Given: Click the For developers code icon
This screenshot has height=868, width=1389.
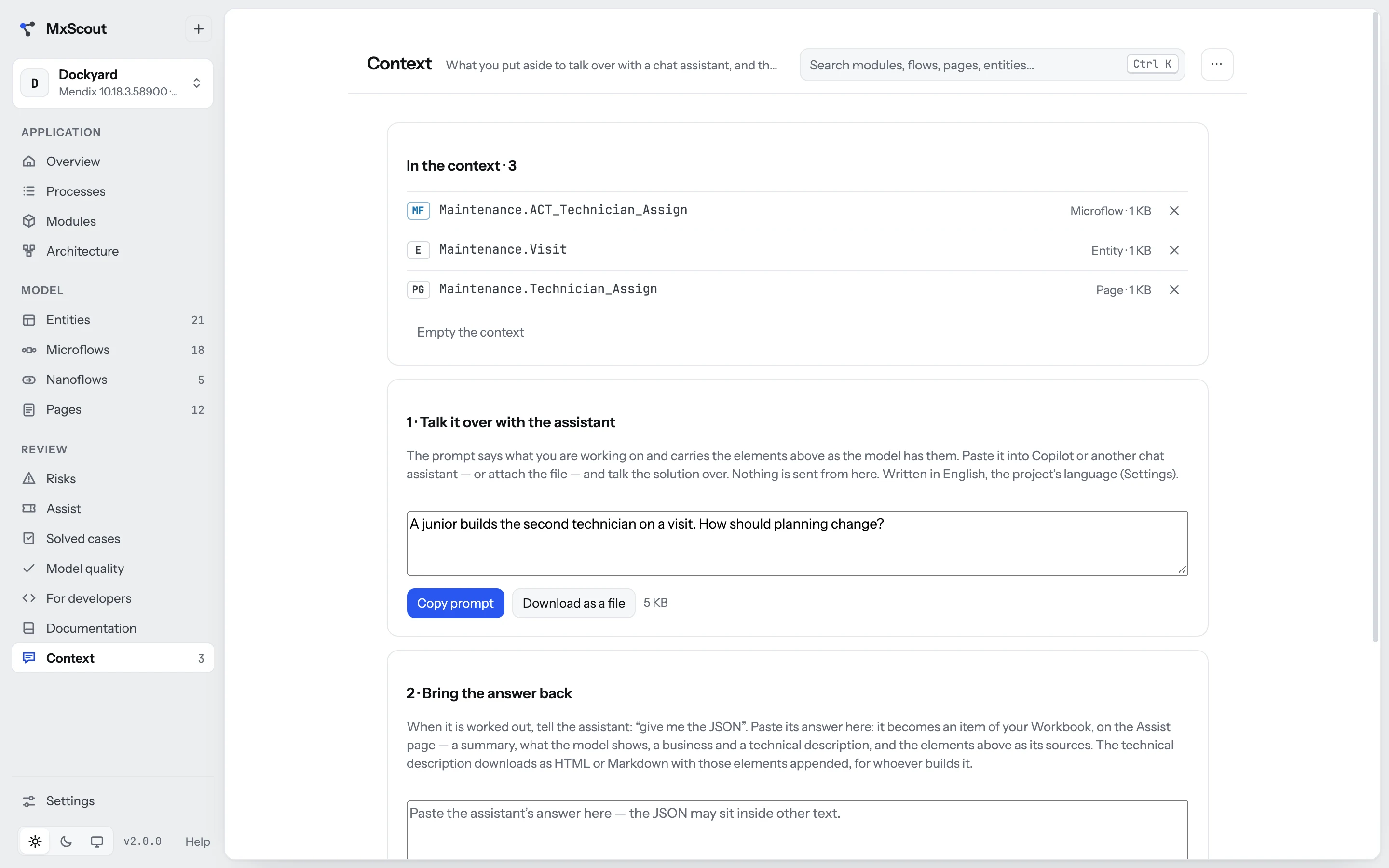Looking at the screenshot, I should (x=29, y=597).
